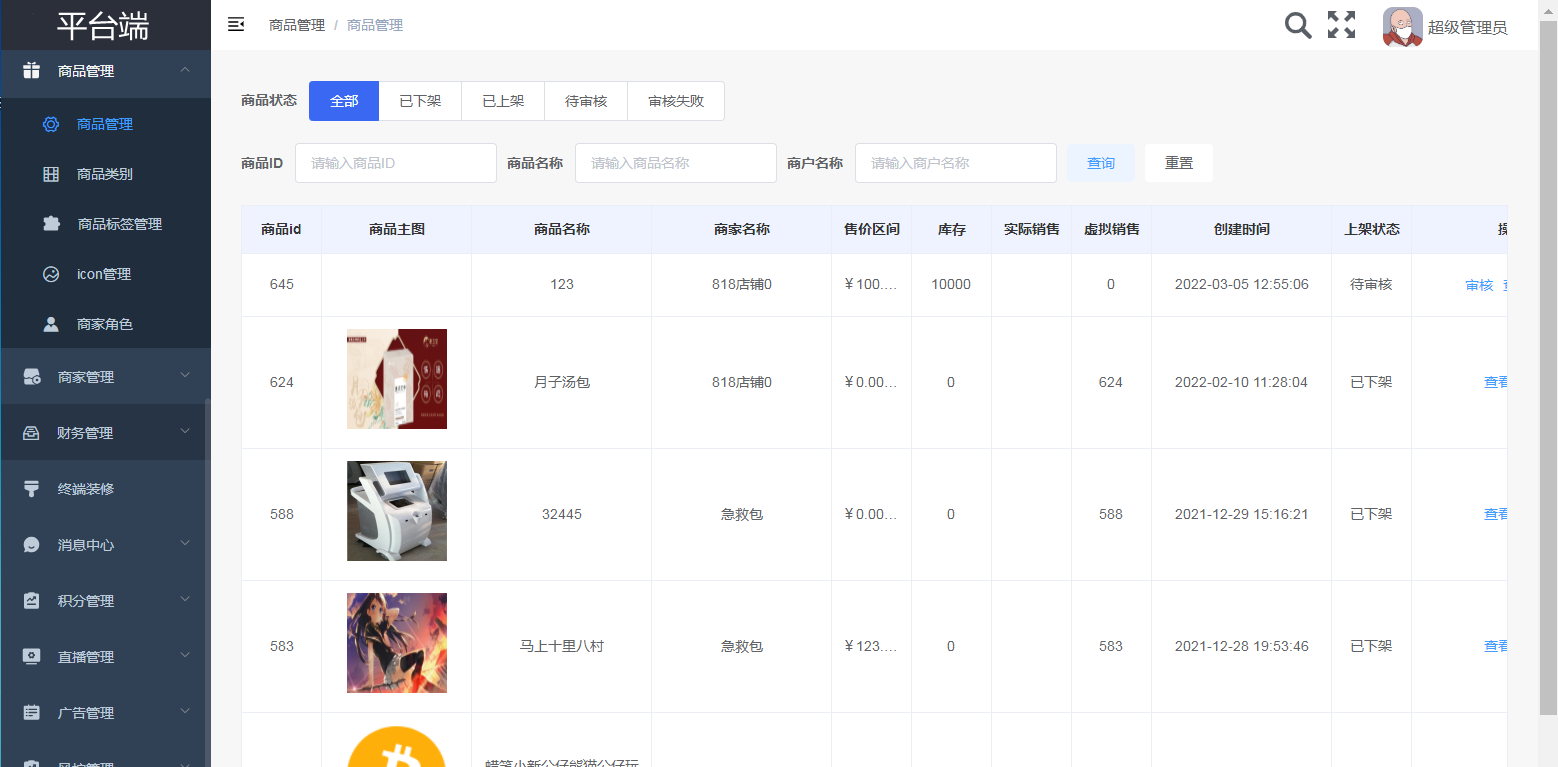Screen dimensions: 1558x767
Task: Click the search magnifier icon in header
Action: (1297, 25)
